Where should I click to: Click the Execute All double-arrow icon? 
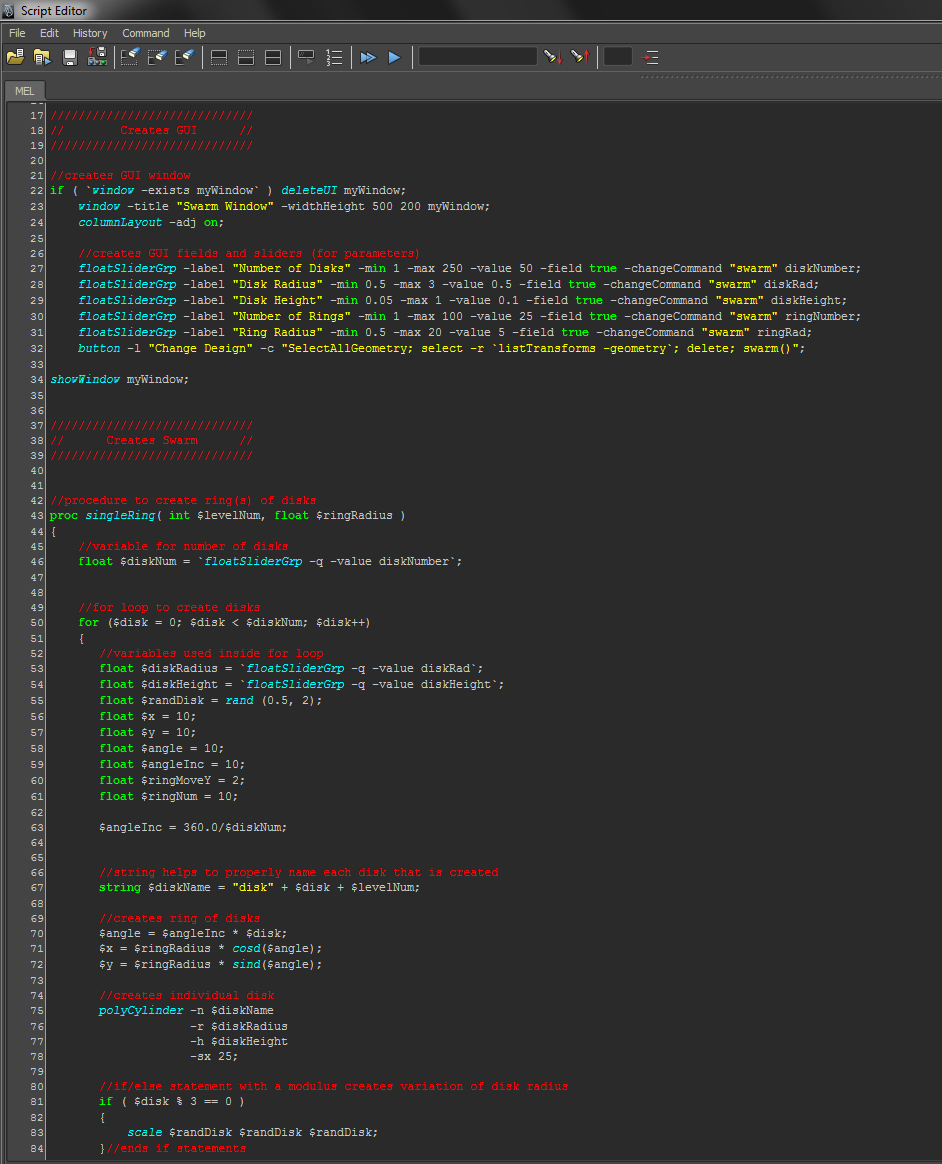[x=367, y=57]
